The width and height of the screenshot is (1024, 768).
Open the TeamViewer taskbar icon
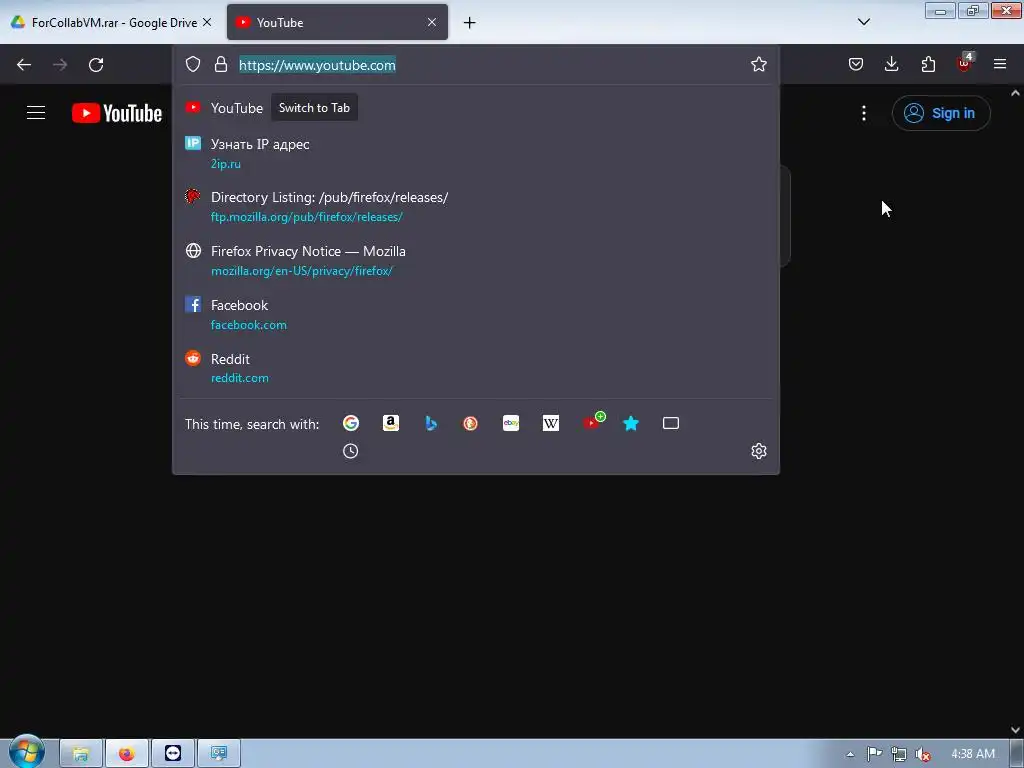click(173, 753)
